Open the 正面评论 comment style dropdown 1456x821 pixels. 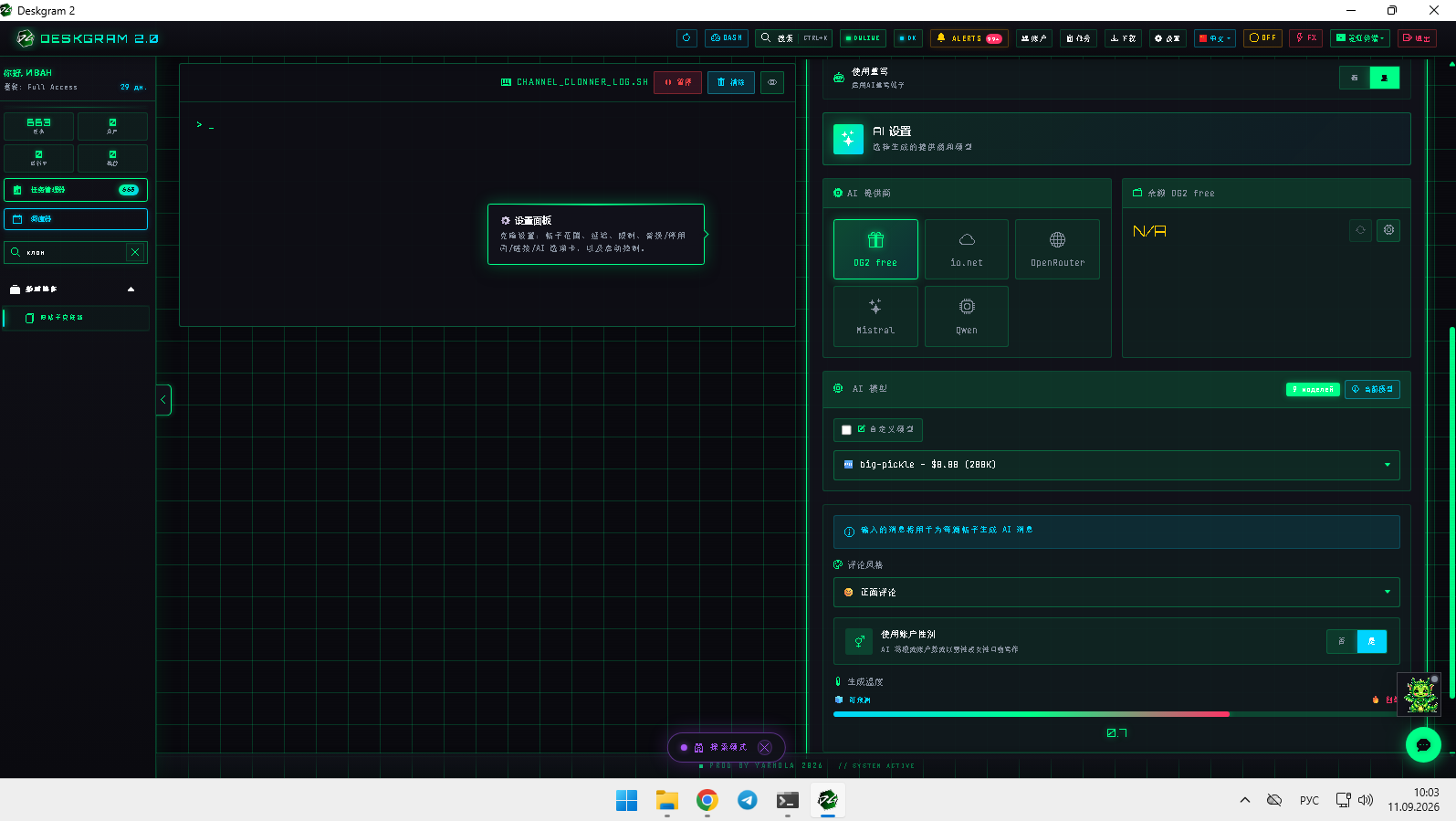[x=1116, y=592]
